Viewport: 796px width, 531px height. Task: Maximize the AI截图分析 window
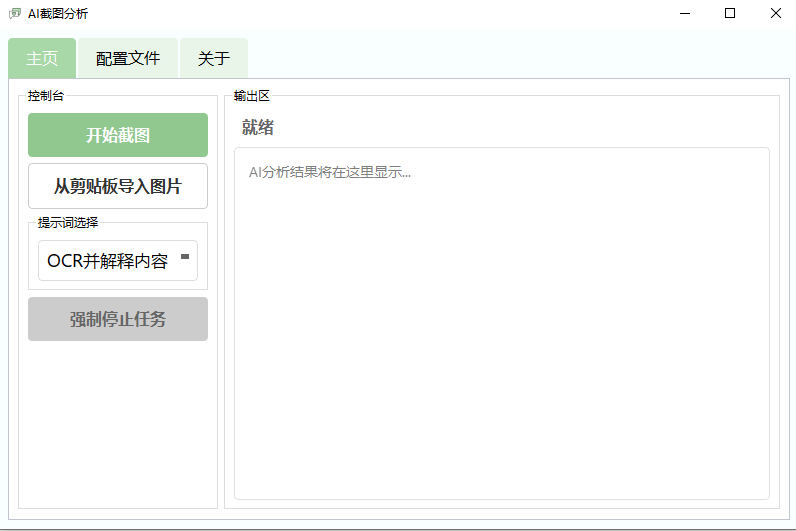coord(730,14)
